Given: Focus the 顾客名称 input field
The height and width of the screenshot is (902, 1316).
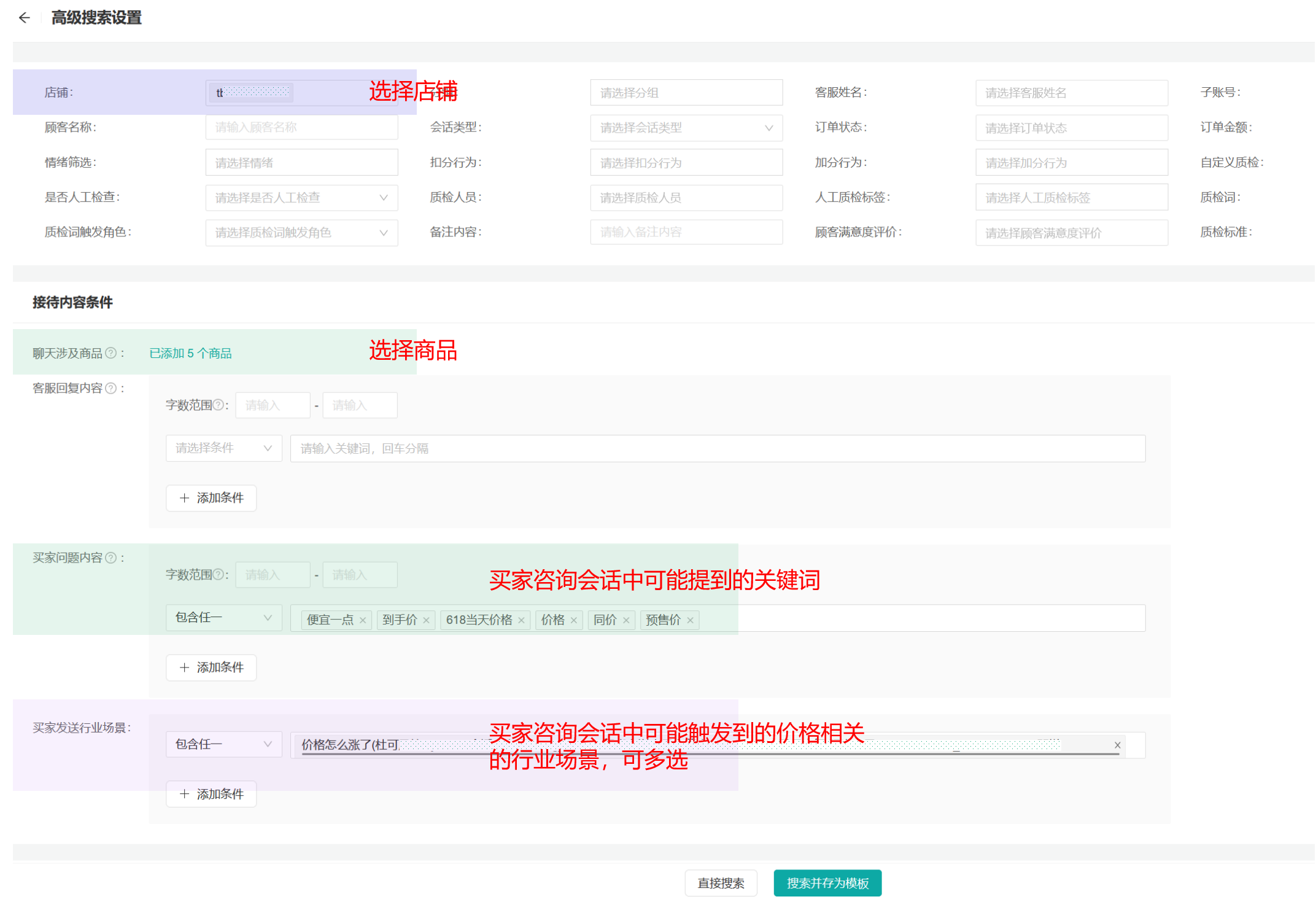Looking at the screenshot, I should 301,127.
